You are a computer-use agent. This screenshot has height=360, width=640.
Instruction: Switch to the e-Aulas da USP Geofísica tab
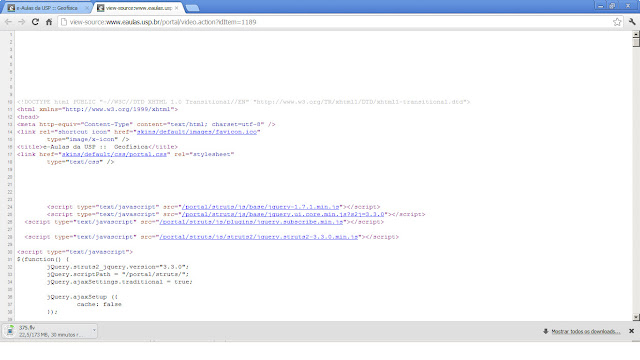coord(47,8)
